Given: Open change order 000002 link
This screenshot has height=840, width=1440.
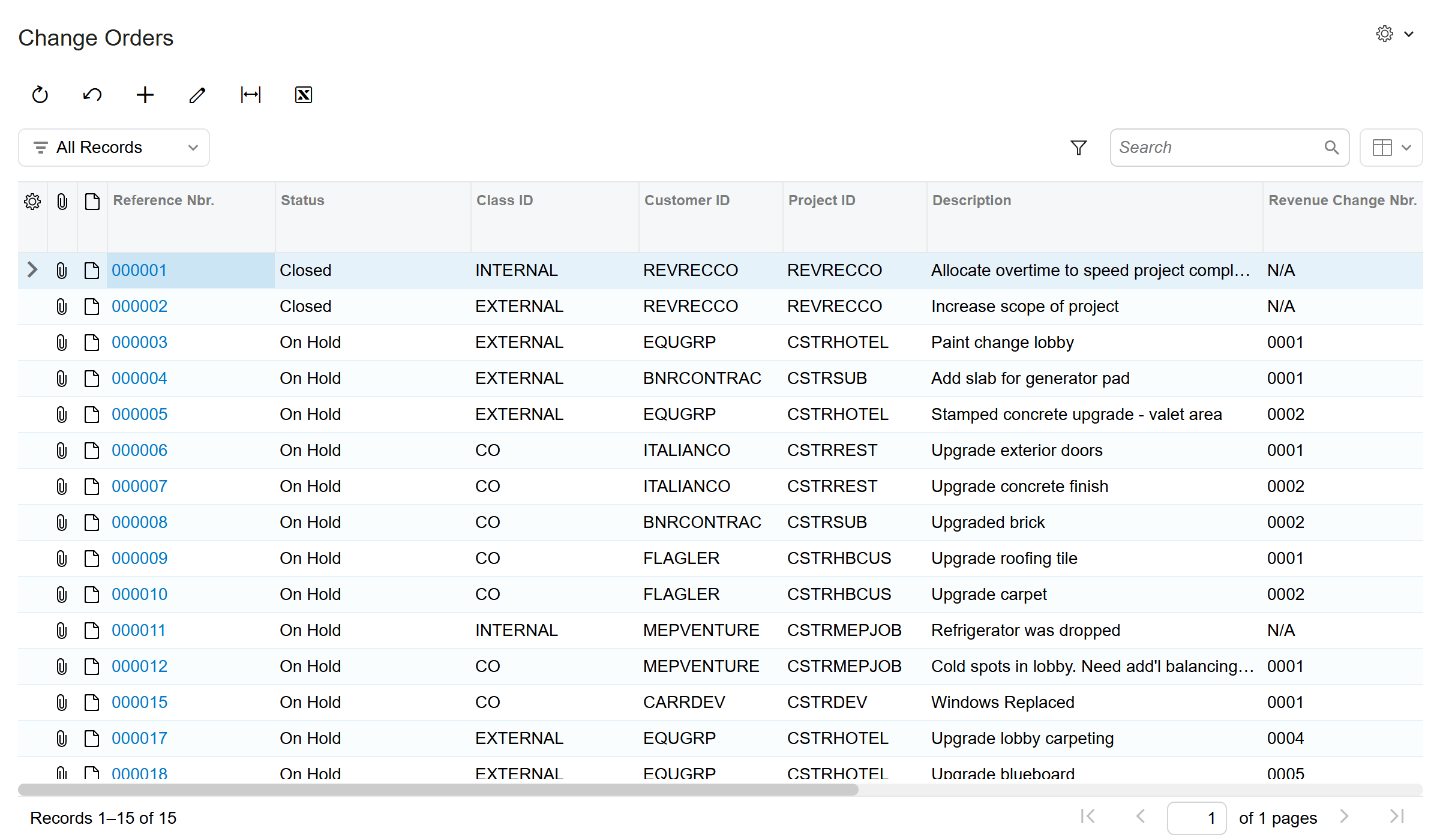Looking at the screenshot, I should click(139, 307).
